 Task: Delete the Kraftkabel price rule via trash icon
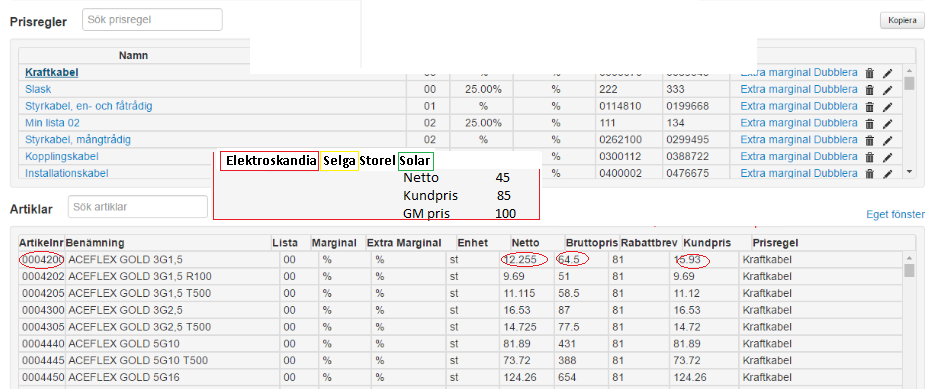[x=869, y=72]
